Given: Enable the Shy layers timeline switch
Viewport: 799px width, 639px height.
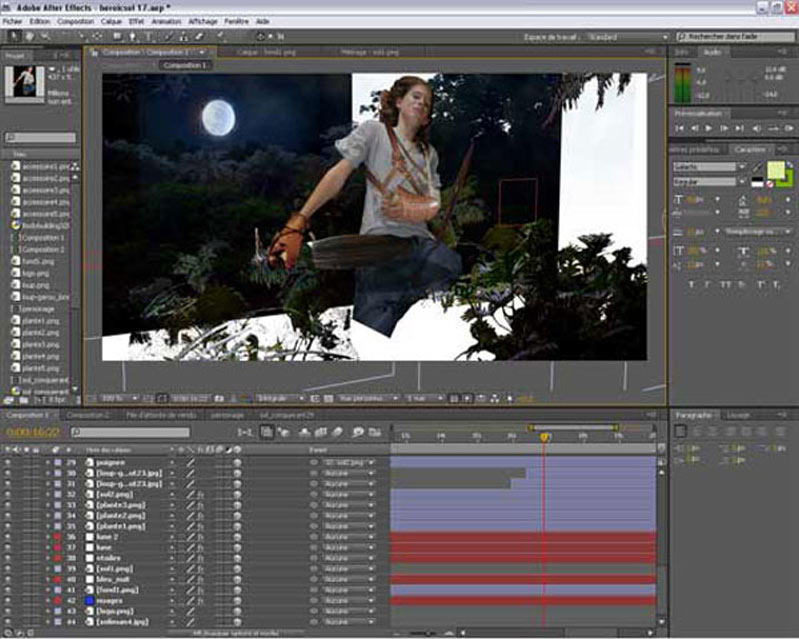Looking at the screenshot, I should pos(304,432).
